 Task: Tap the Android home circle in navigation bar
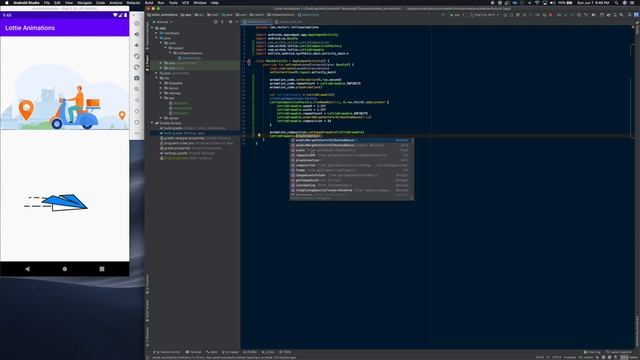click(x=64, y=269)
